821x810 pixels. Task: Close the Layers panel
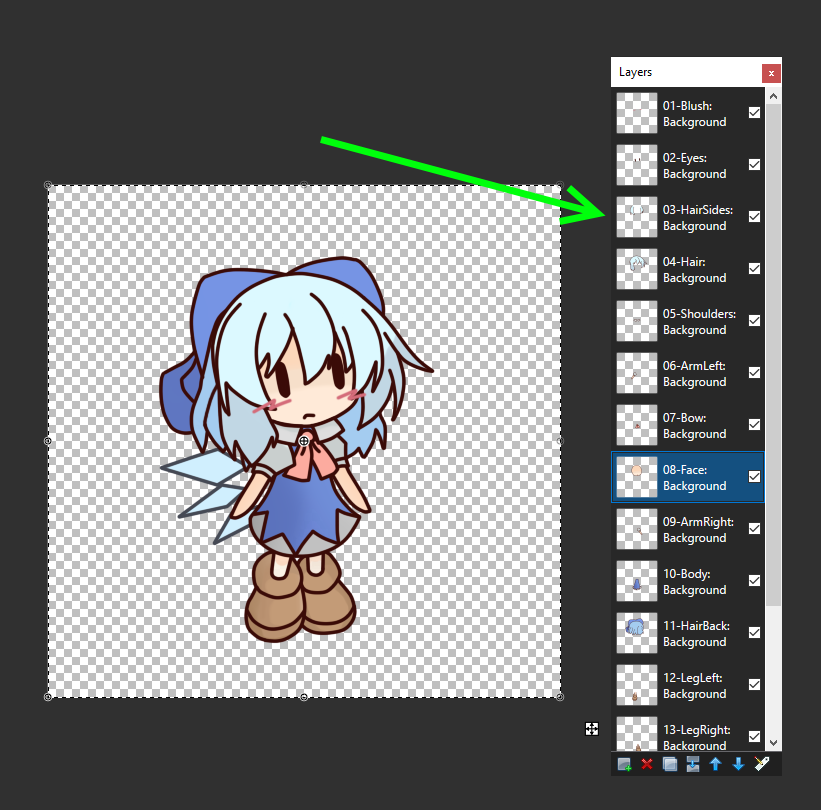771,74
